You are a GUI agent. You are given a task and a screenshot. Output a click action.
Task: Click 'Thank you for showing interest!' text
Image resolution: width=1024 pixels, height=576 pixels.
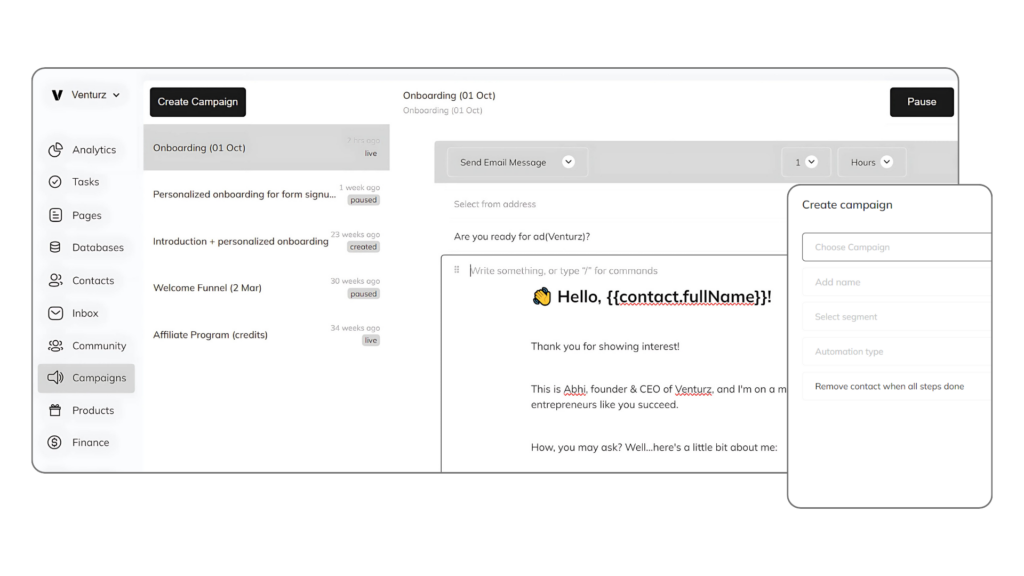605,346
